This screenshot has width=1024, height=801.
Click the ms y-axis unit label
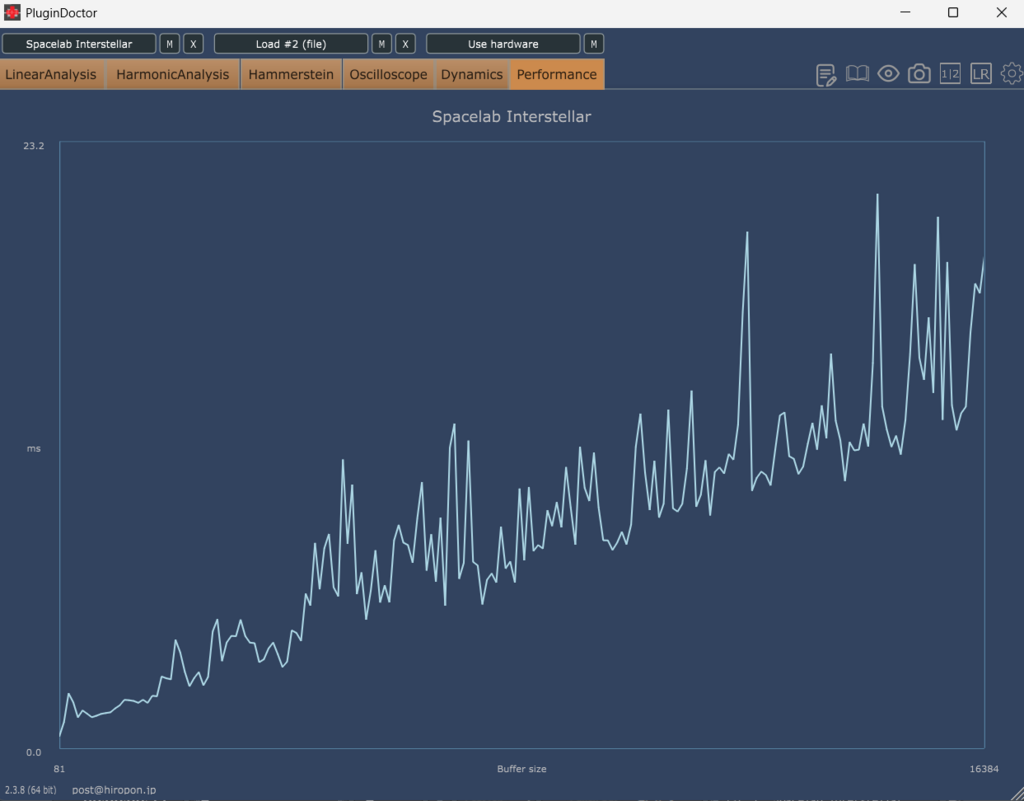pos(33,448)
